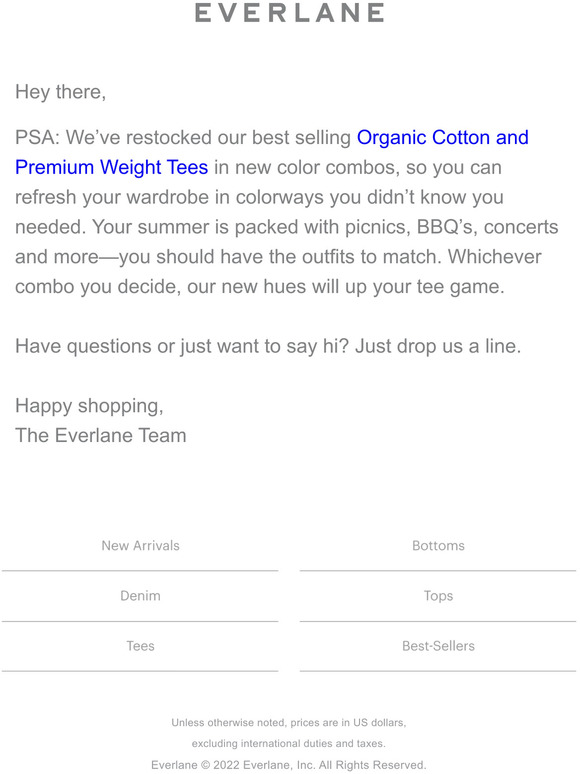Click the "prices are in US dollars" disclaimer
Image resolution: width=580 pixels, height=774 pixels.
pos(348,723)
